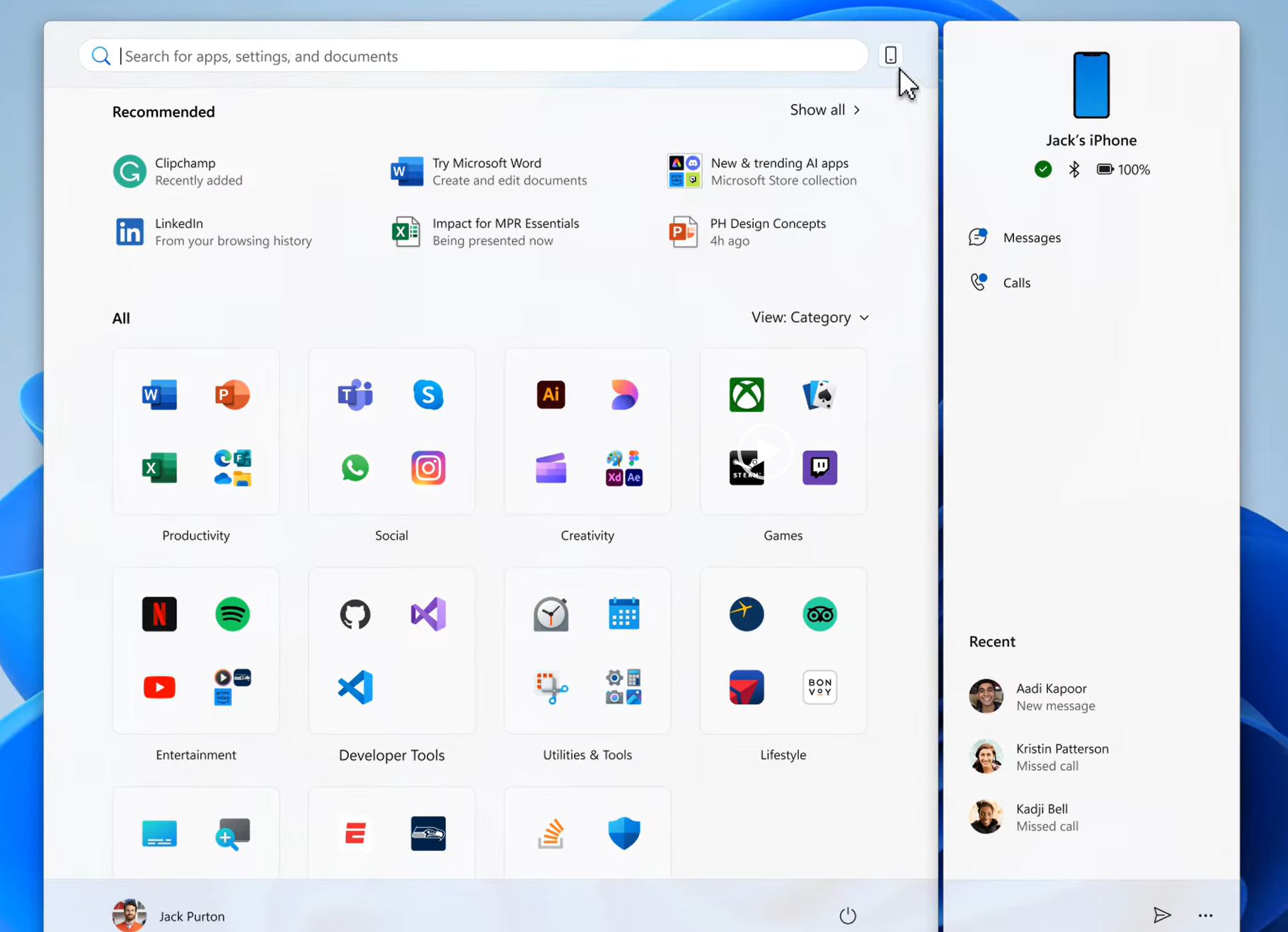The width and height of the screenshot is (1288, 932).
Task: Open the Games category label
Action: click(x=783, y=535)
